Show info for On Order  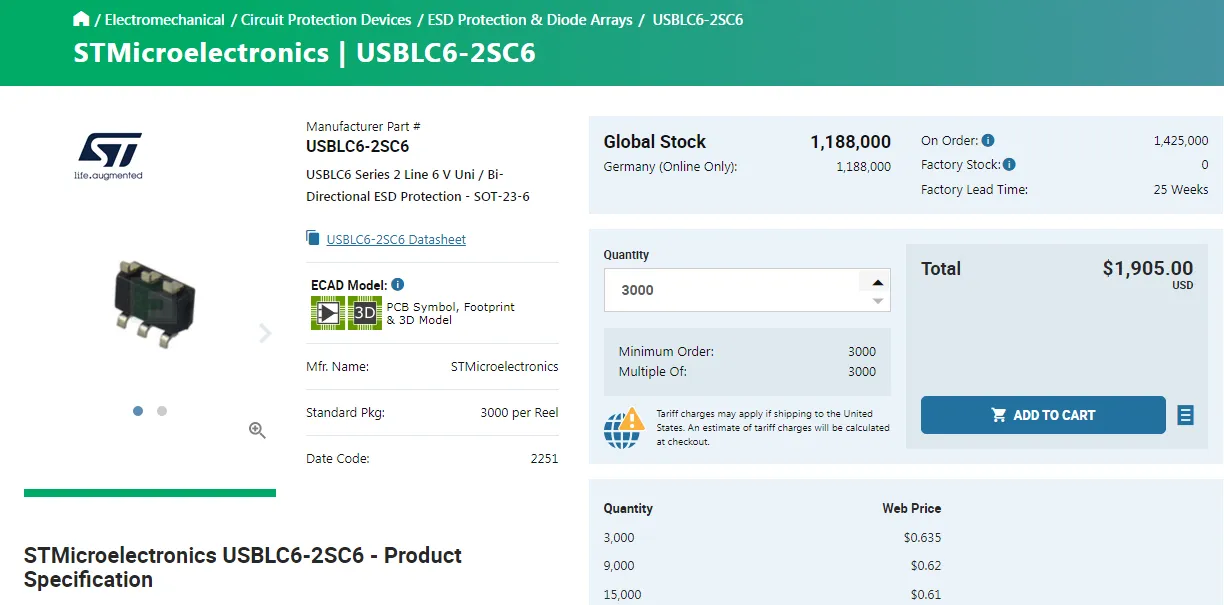point(988,141)
